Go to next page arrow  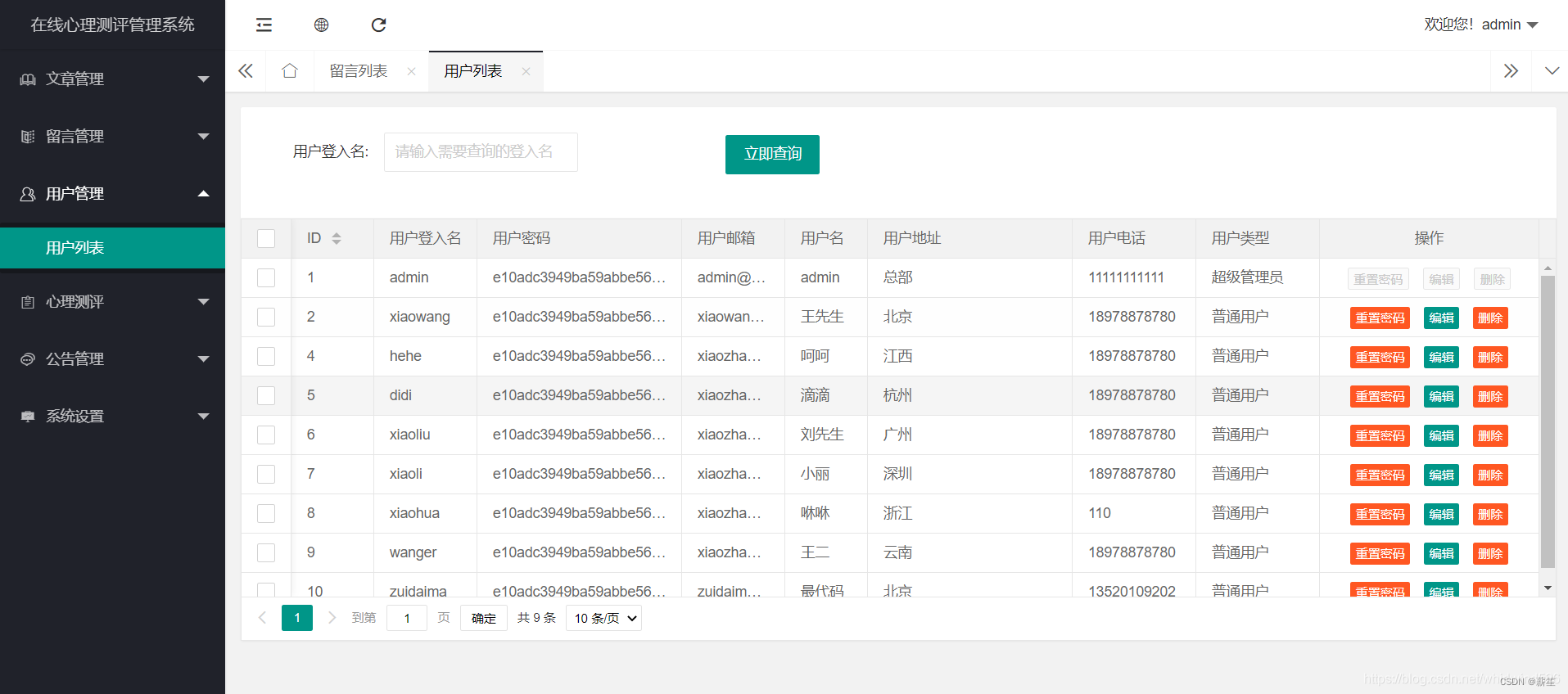tap(332, 618)
